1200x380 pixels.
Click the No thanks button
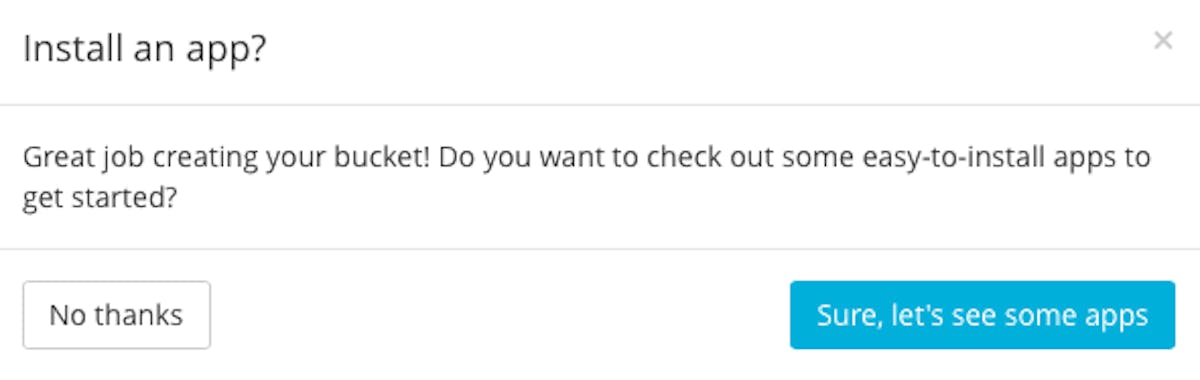[116, 315]
